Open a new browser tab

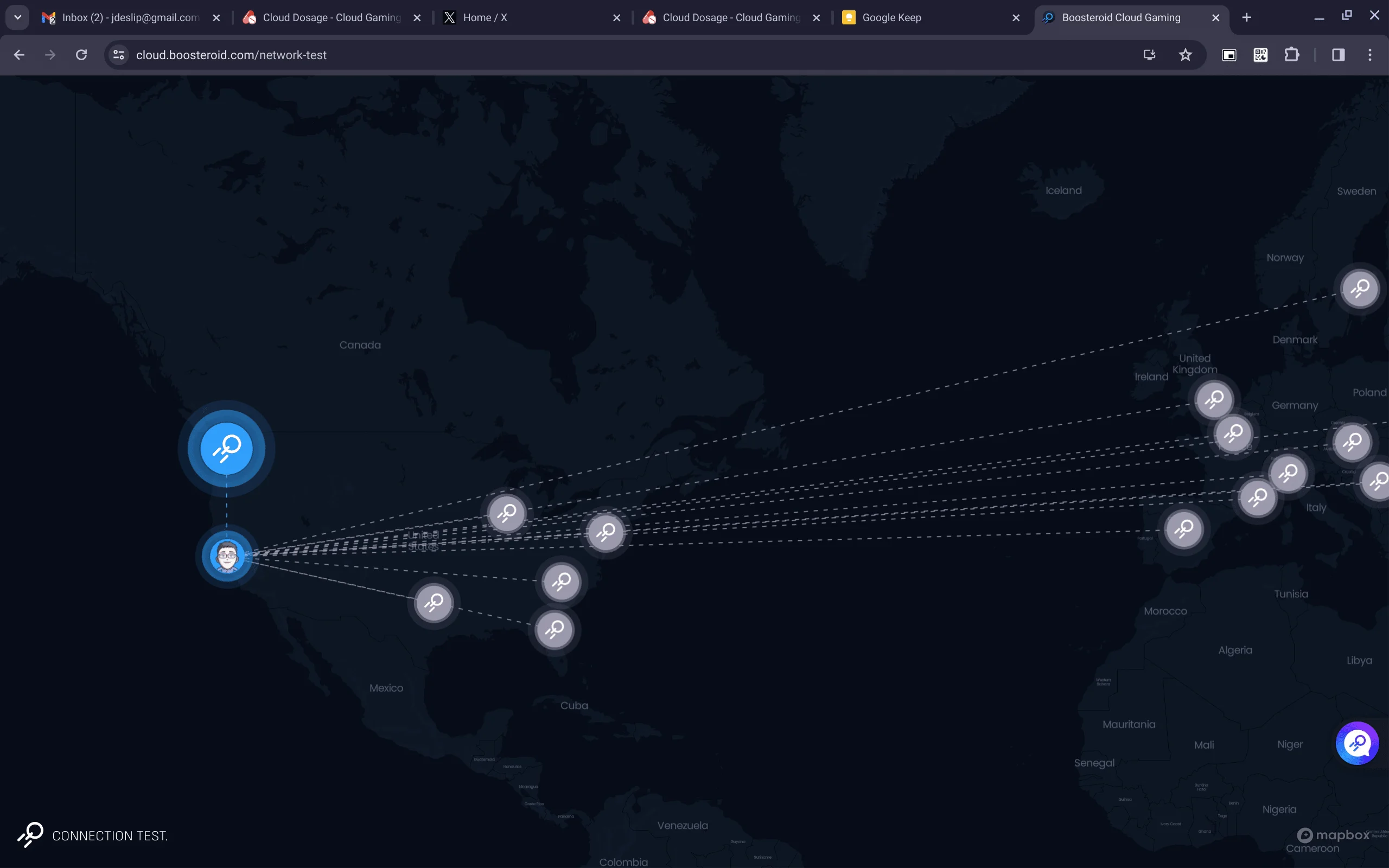pos(1247,18)
